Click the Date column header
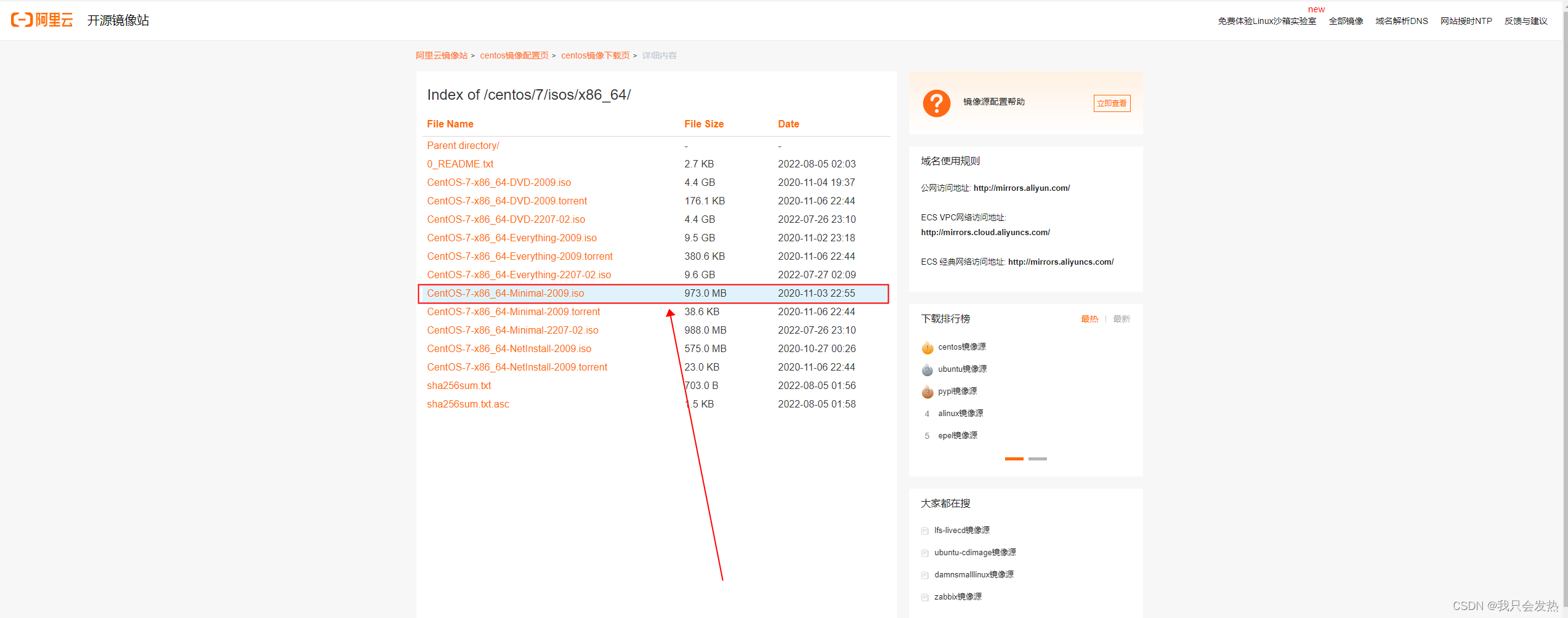This screenshot has height=618, width=1568. point(788,124)
